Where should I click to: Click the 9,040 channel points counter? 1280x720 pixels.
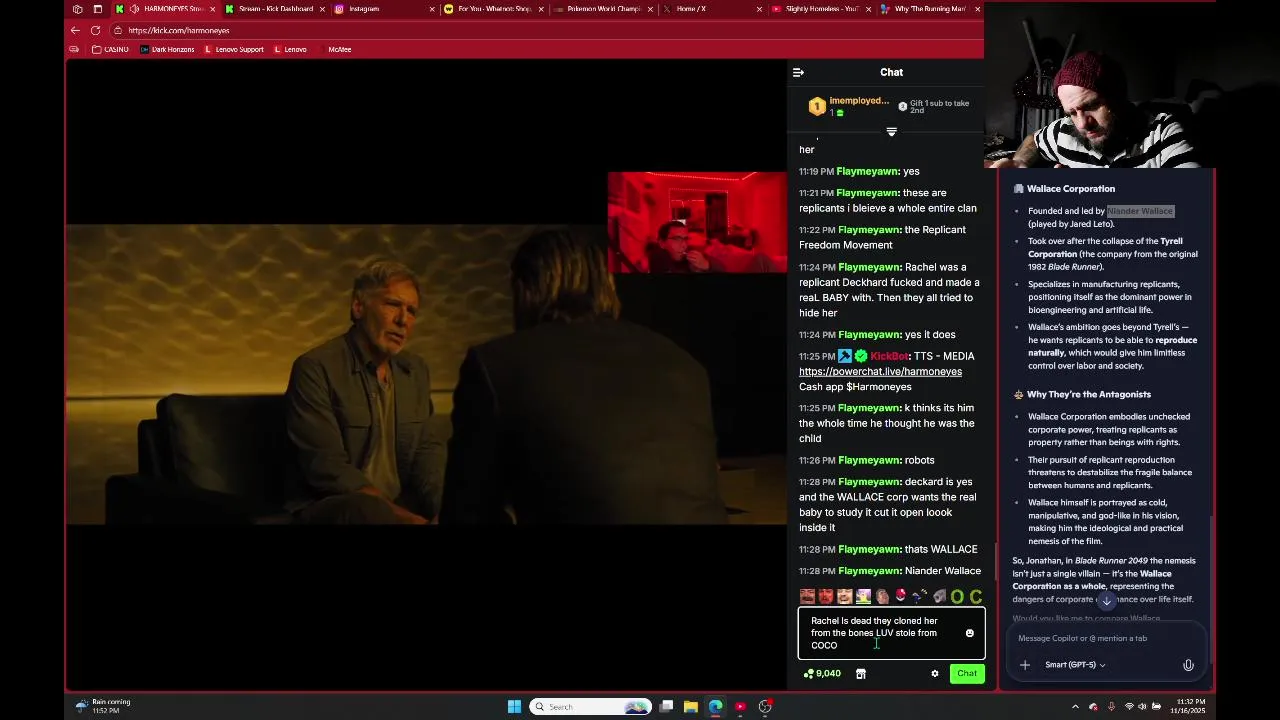click(x=822, y=674)
